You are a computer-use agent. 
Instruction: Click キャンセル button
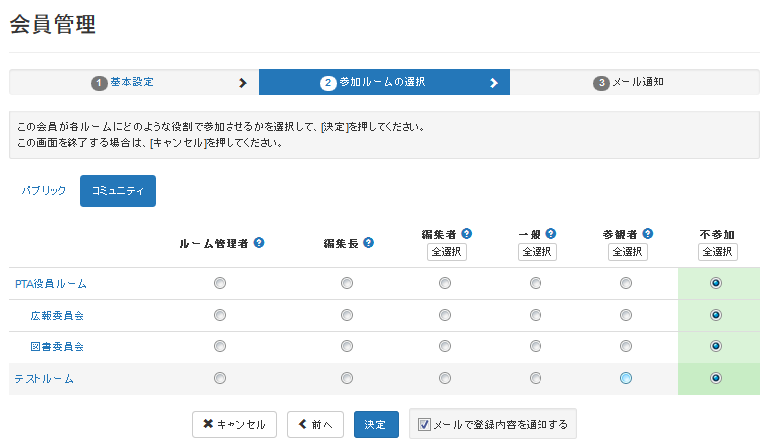[234, 424]
